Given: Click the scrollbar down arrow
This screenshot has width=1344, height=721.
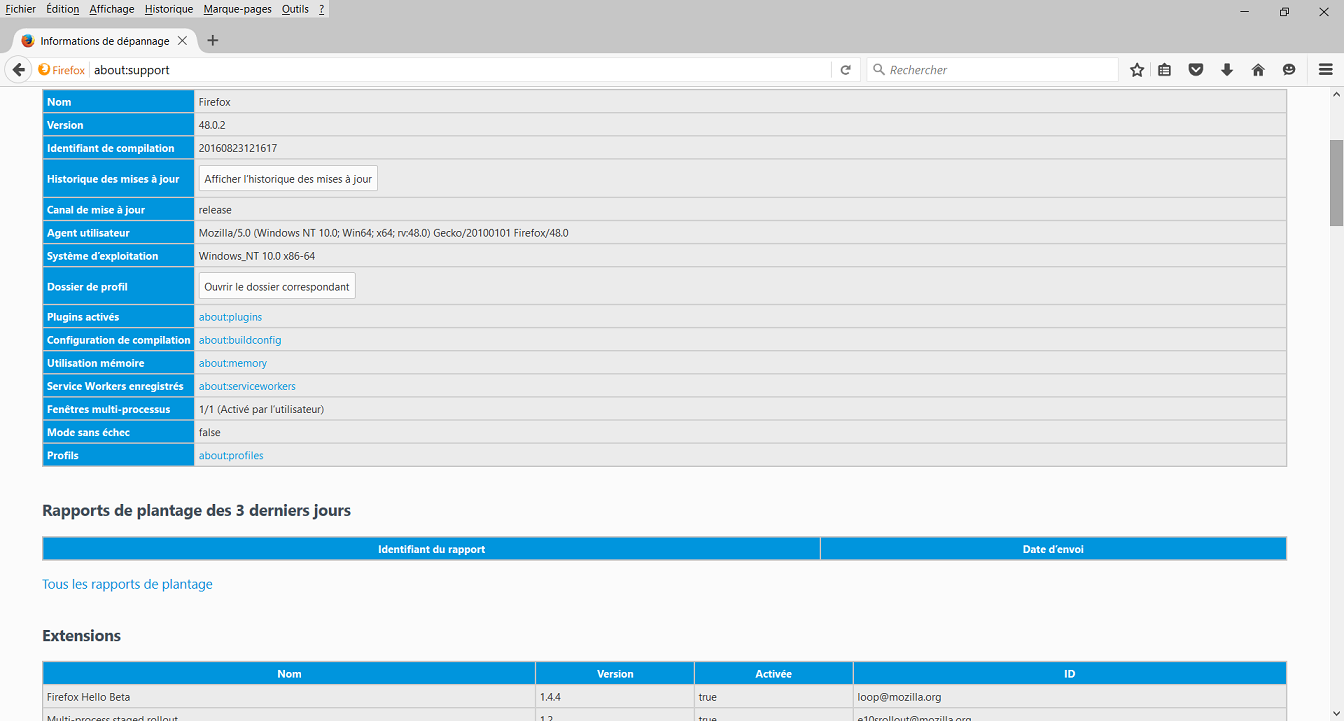Looking at the screenshot, I should click(x=1336, y=713).
